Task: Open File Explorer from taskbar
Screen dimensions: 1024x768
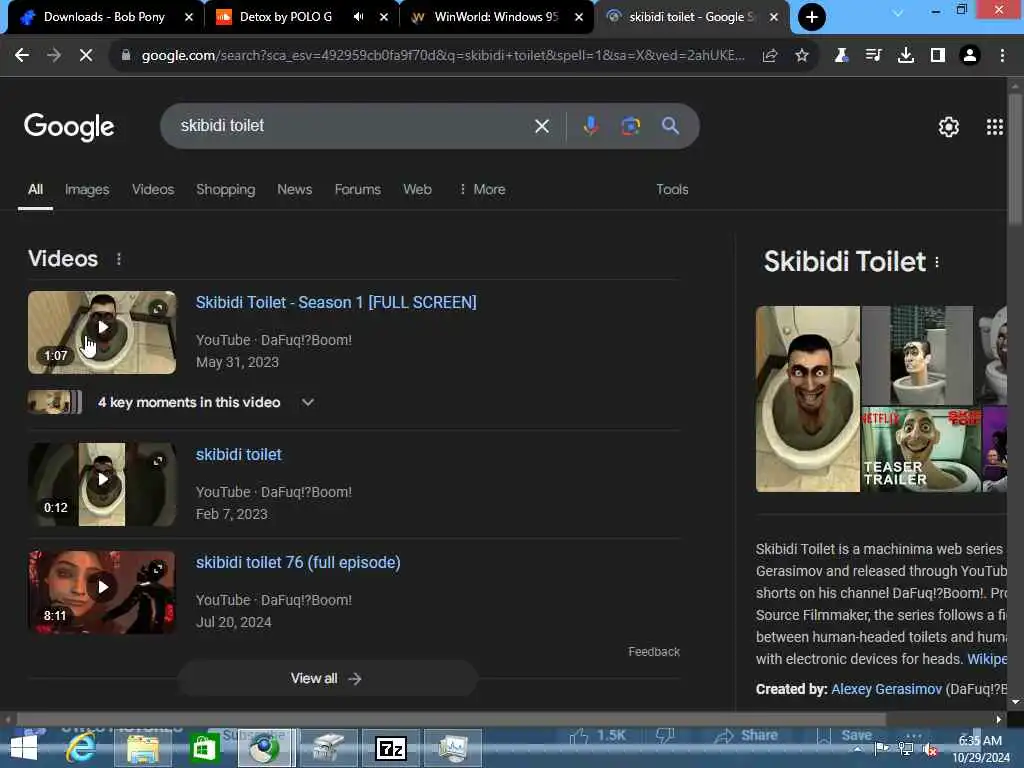Action: pos(143,748)
